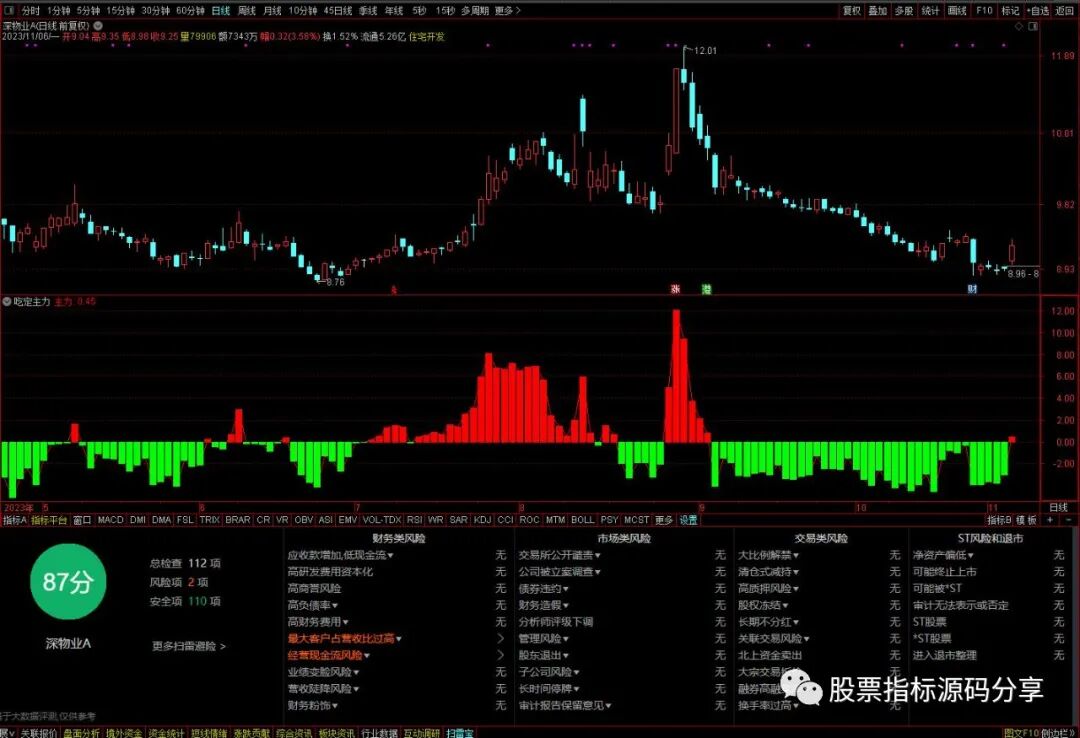Click the round dropdown icon beside 深物业A title
This screenshot has width=1080, height=738.
click(x=98, y=25)
